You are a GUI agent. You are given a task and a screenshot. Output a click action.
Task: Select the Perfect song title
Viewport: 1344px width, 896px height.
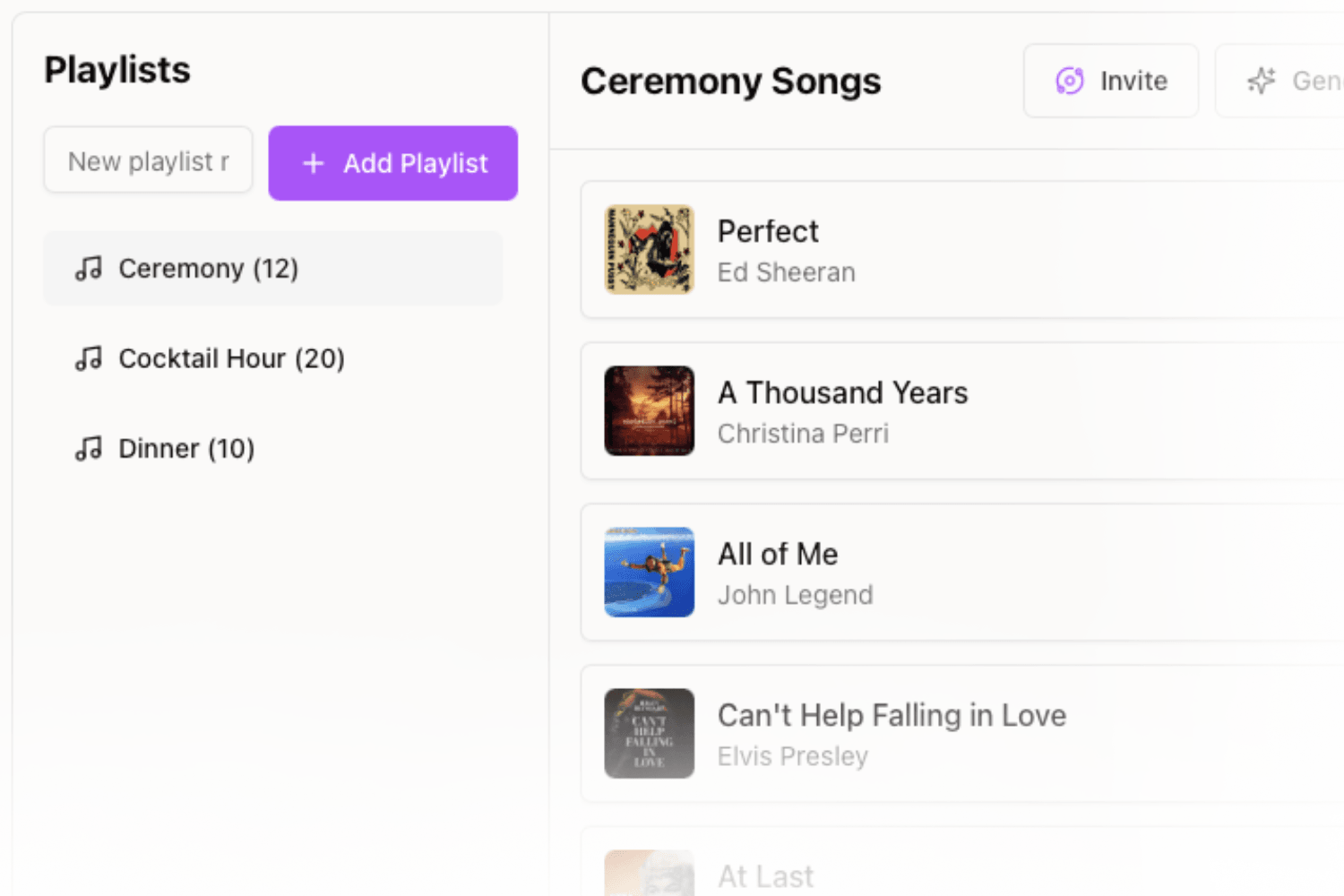pyautogui.click(x=768, y=231)
